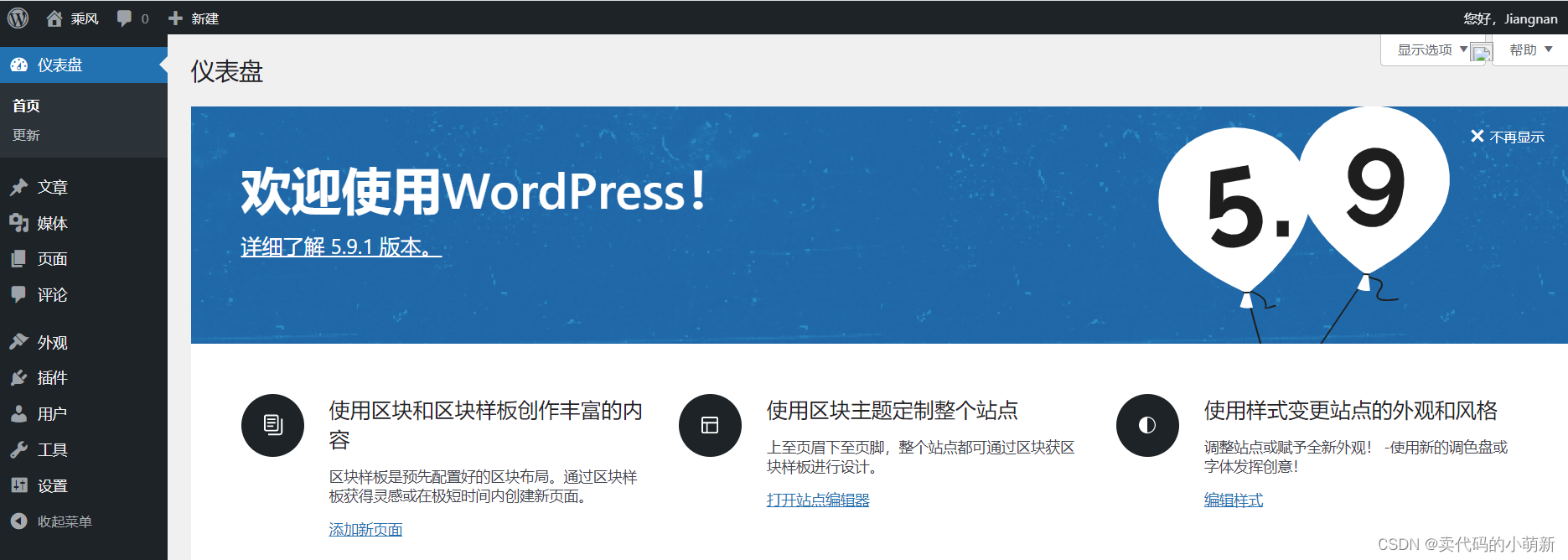Click the 仪表盘 dashboard gauge icon
This screenshot has width=1568, height=560.
(x=19, y=65)
